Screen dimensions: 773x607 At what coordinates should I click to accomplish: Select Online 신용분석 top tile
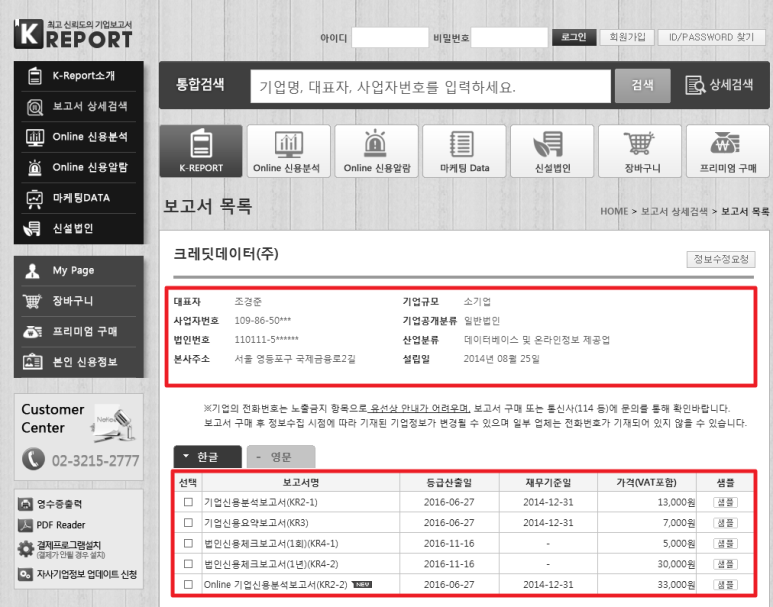[x=289, y=151]
